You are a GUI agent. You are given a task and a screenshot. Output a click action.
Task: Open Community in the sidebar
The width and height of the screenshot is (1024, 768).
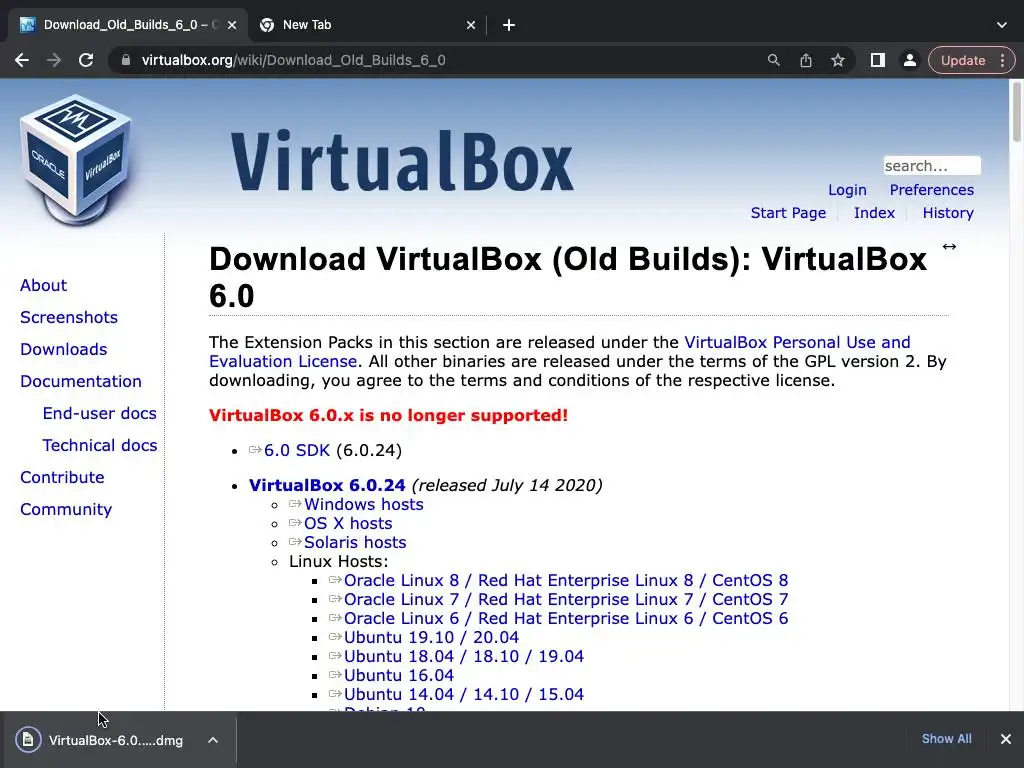(x=66, y=509)
